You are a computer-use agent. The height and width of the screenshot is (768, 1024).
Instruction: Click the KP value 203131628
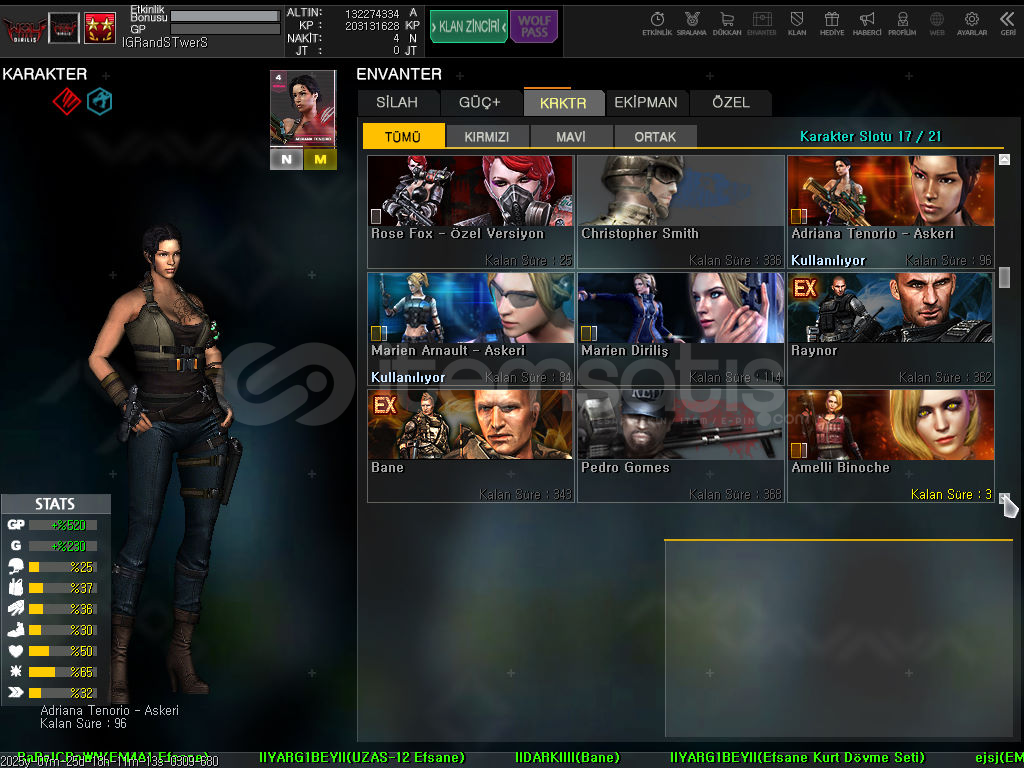372,26
